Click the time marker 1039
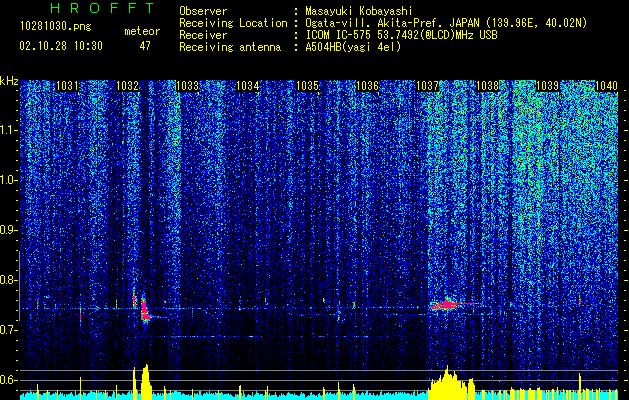The height and width of the screenshot is (400, 629). tap(548, 85)
